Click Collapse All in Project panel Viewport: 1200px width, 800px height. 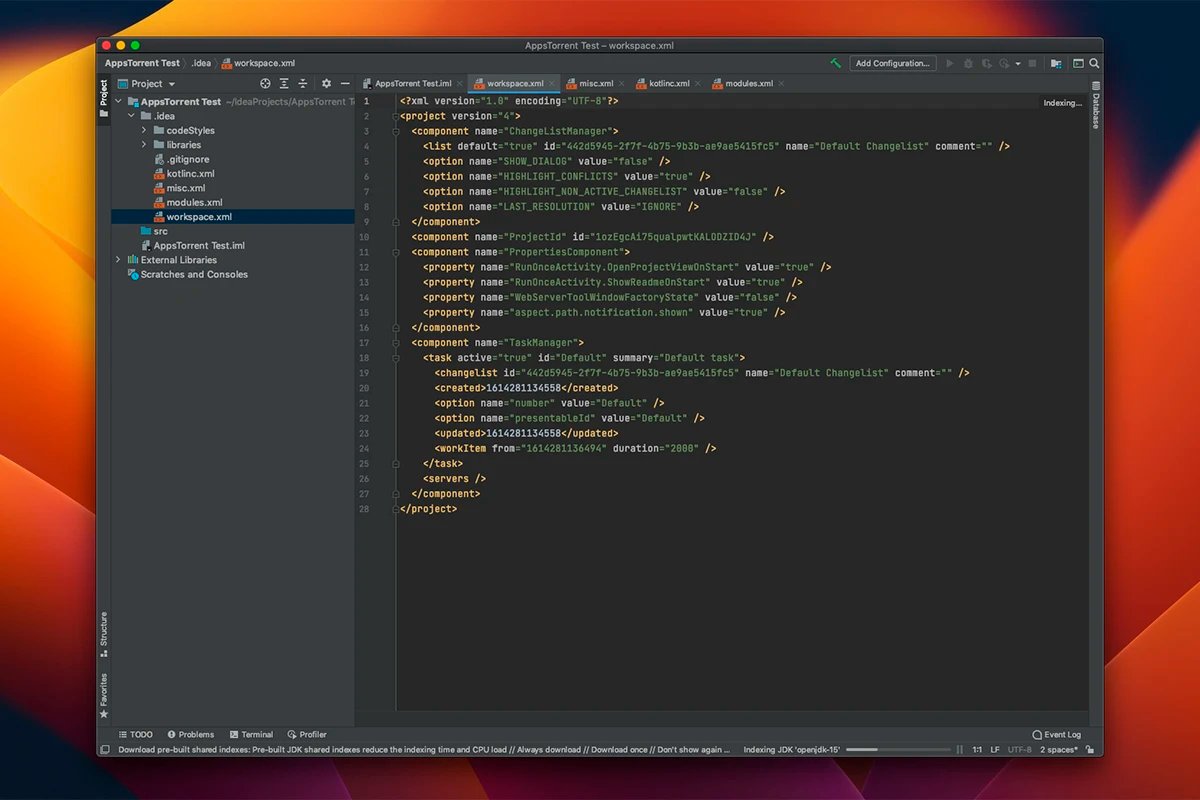click(x=303, y=84)
